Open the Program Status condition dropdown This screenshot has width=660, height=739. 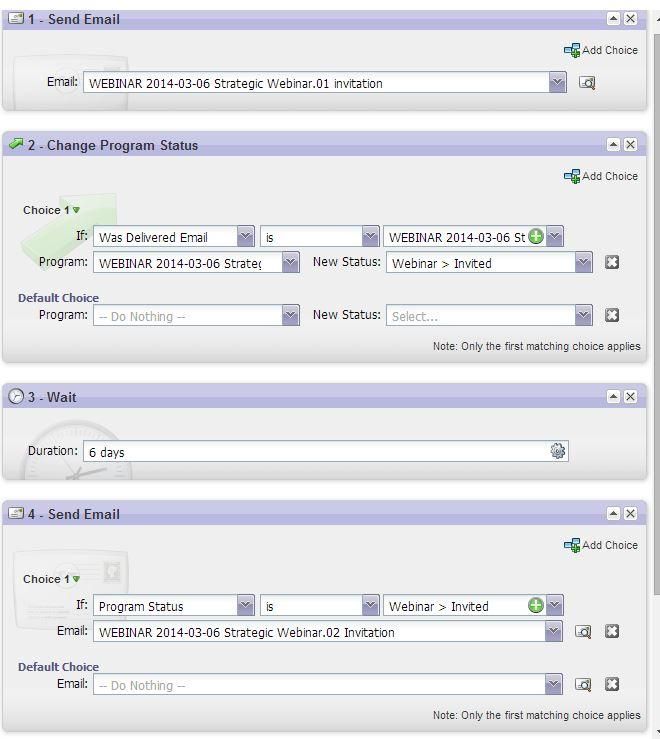pyautogui.click(x=245, y=606)
